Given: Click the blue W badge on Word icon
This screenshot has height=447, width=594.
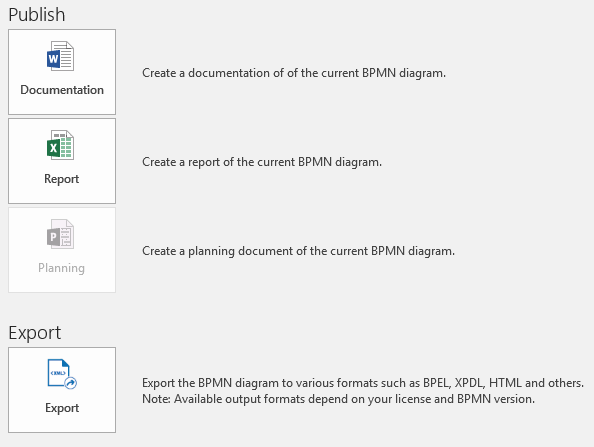Looking at the screenshot, I should click(53, 59).
